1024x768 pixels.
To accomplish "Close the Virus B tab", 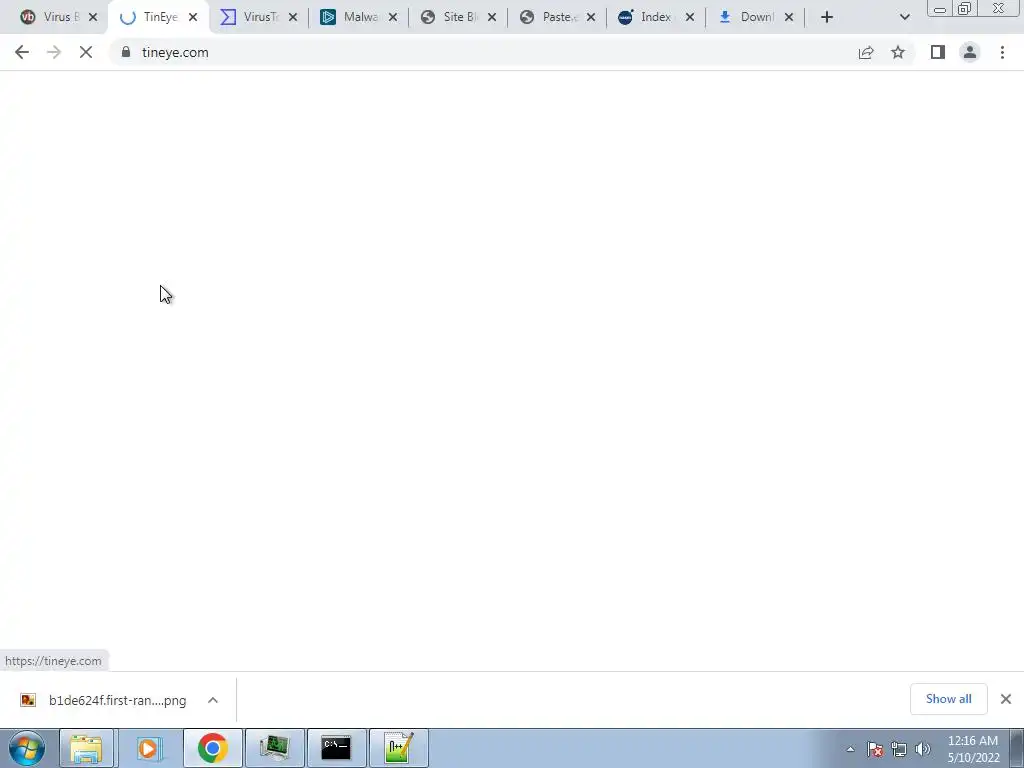I will tap(93, 17).
